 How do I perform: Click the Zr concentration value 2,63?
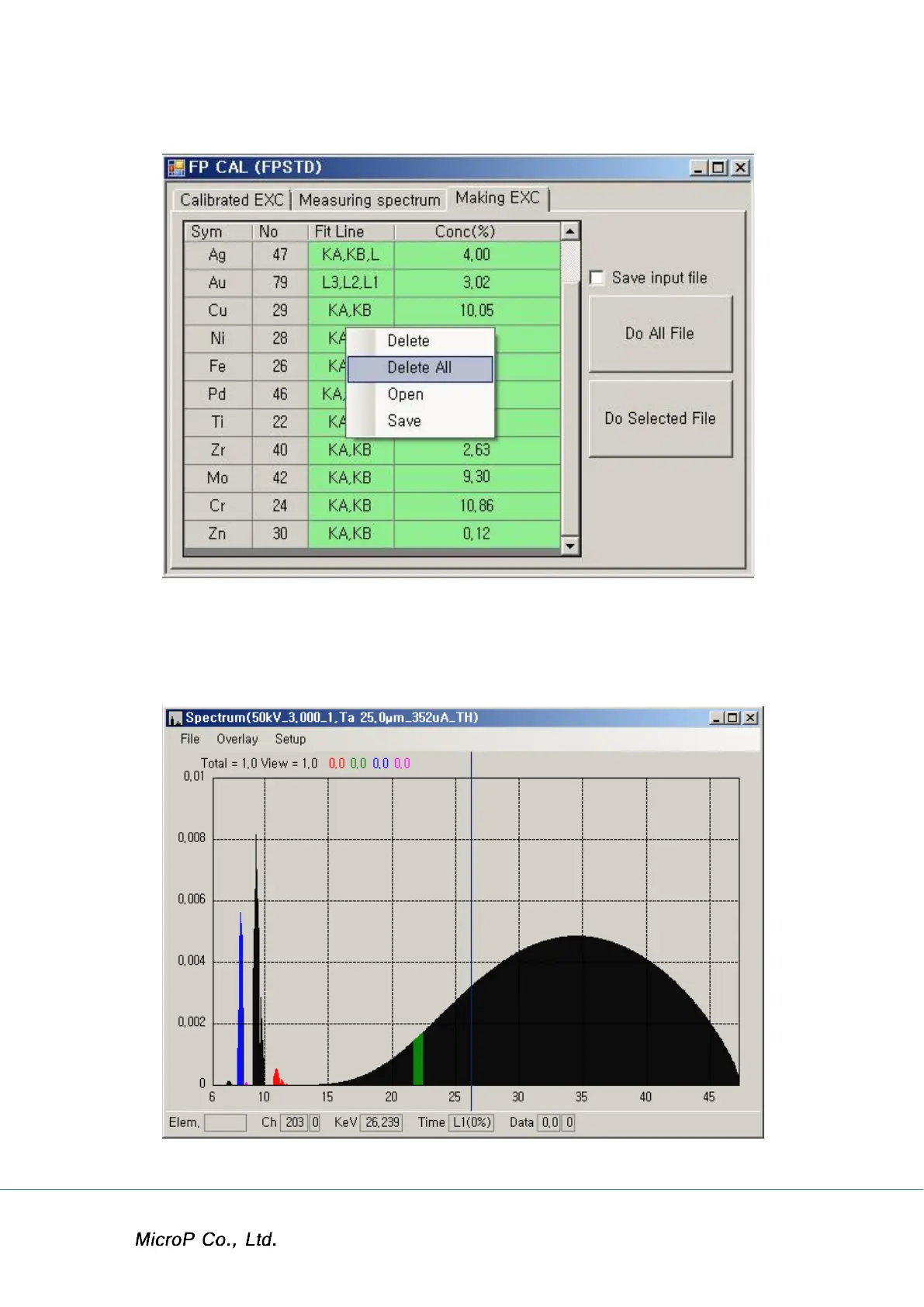[477, 450]
